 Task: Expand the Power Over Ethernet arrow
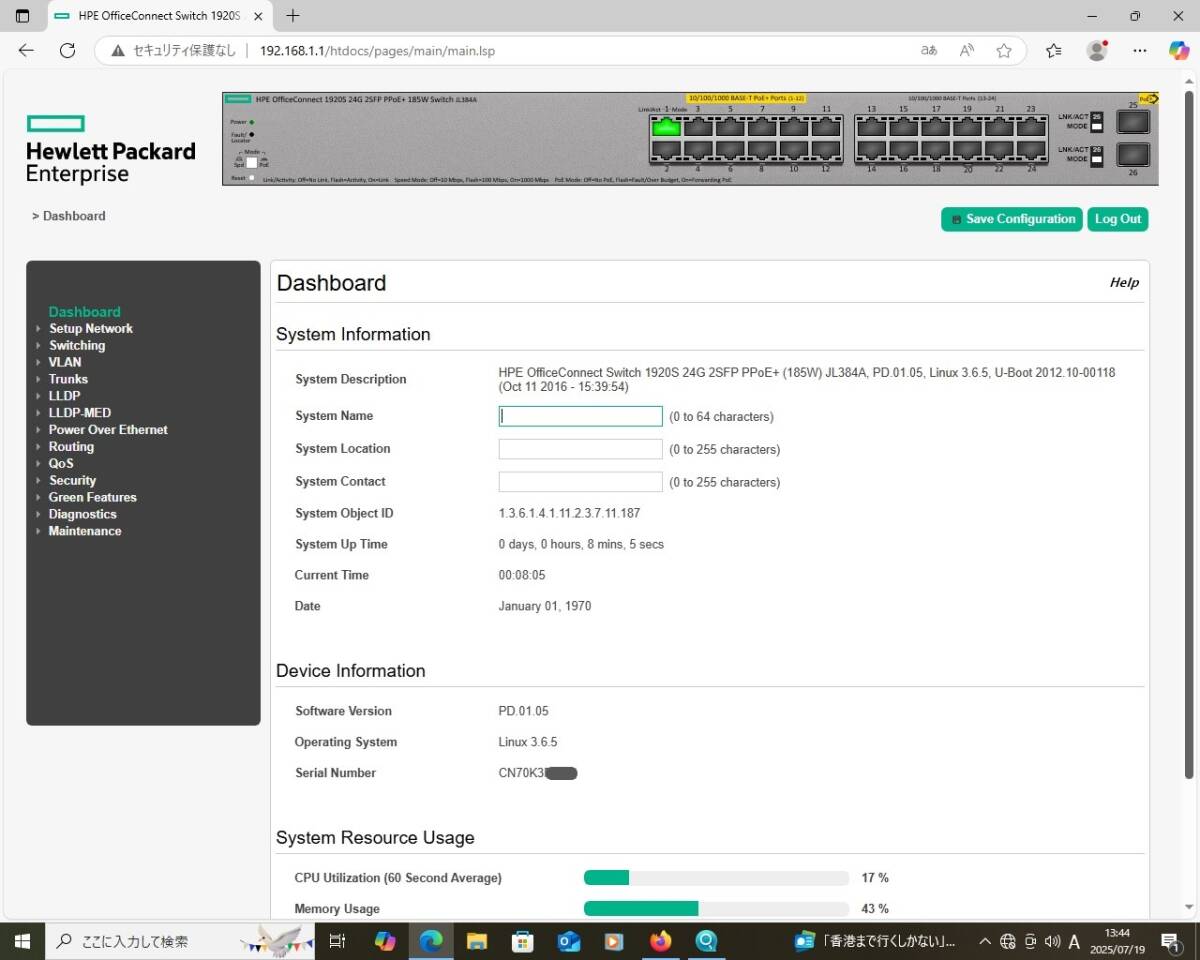39,430
